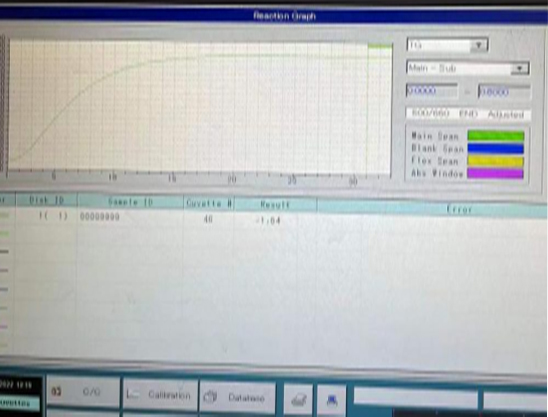Open the Calibration screen

click(160, 395)
